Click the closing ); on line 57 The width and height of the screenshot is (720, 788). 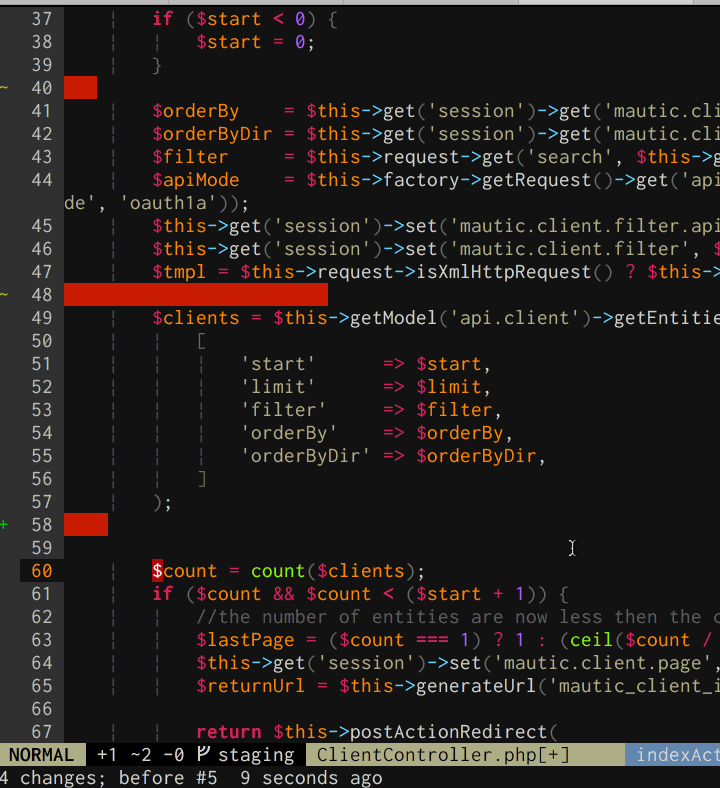[x=162, y=502]
